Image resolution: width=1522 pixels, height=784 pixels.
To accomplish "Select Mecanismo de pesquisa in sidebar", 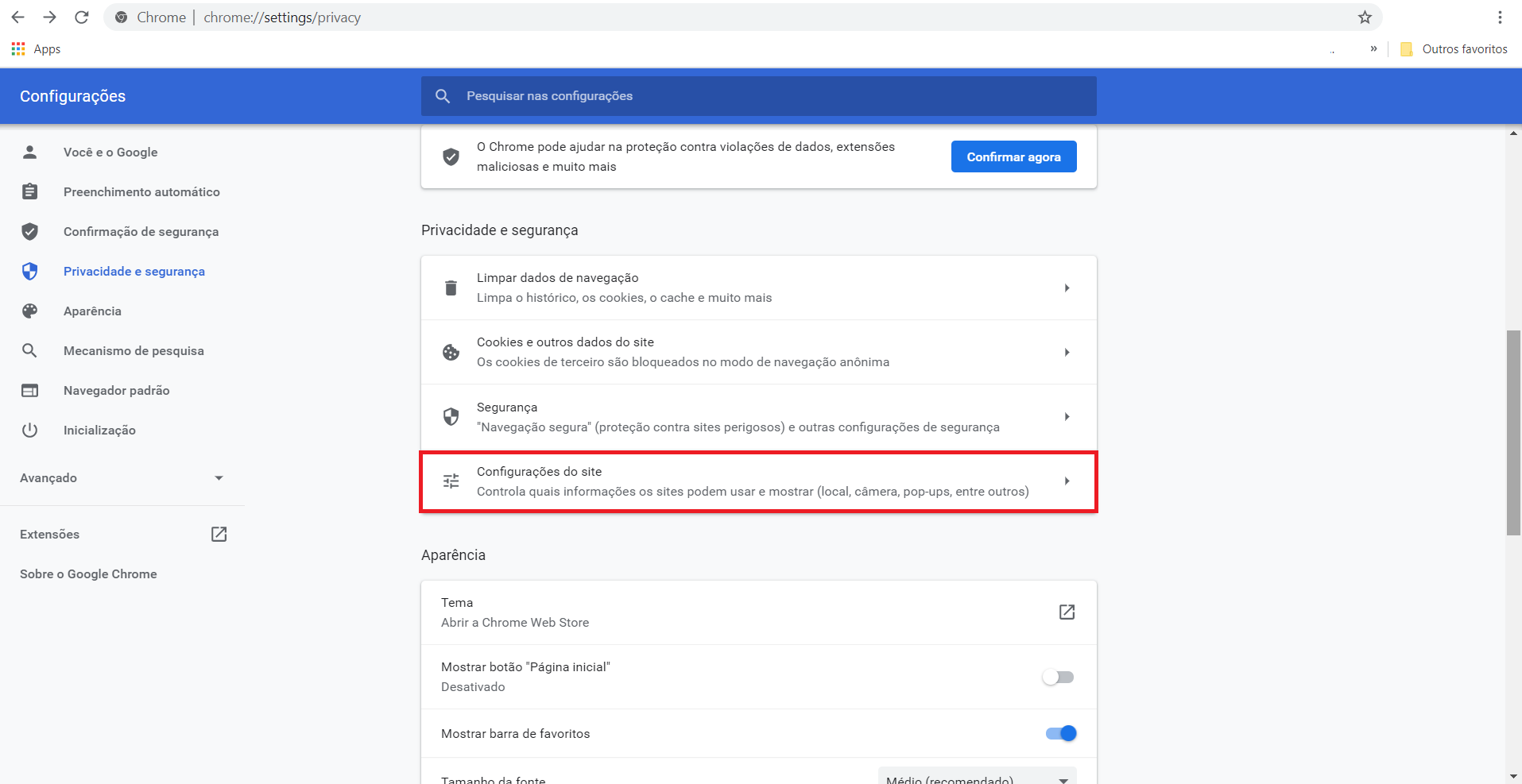I will coord(134,351).
